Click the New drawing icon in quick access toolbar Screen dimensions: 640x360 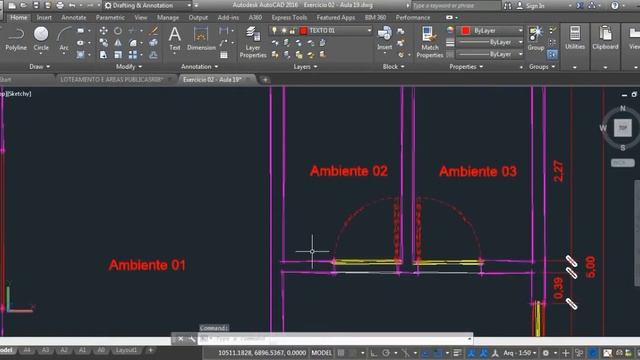12,5
